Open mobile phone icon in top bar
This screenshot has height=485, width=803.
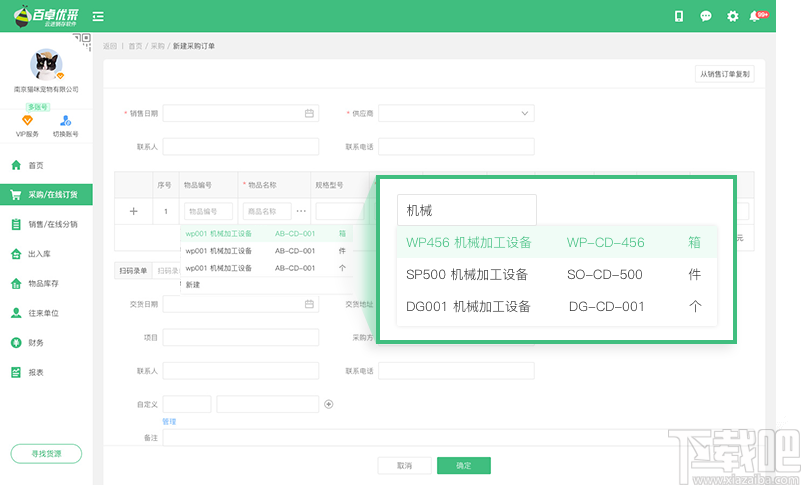pyautogui.click(x=679, y=16)
